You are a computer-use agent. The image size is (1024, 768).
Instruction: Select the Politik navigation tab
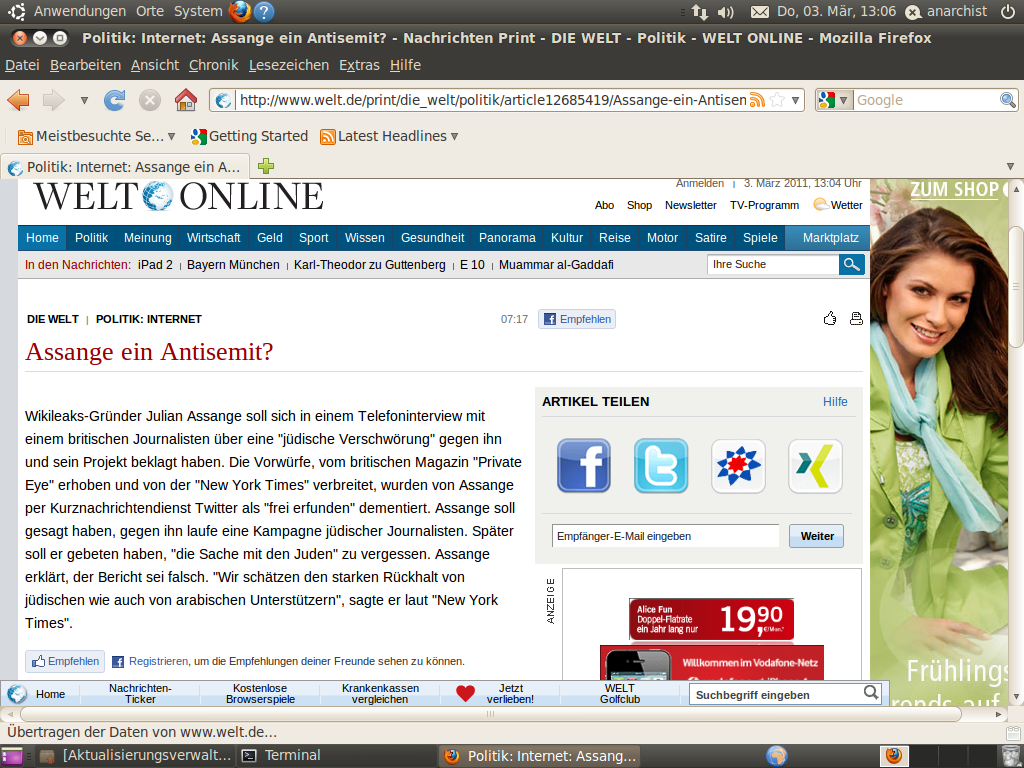click(x=91, y=238)
